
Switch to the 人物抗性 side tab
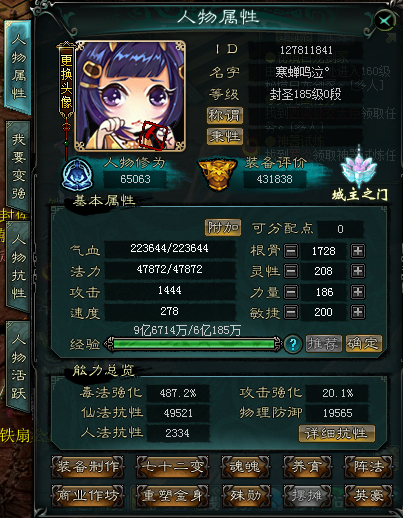coord(18,267)
